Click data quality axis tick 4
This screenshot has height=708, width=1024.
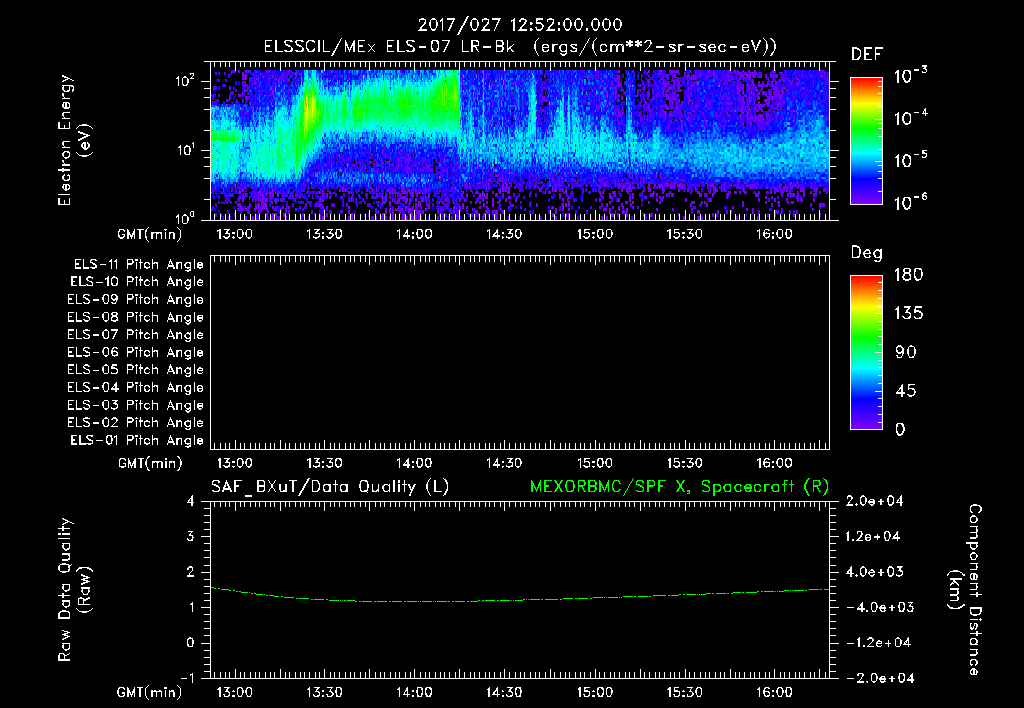[x=191, y=501]
